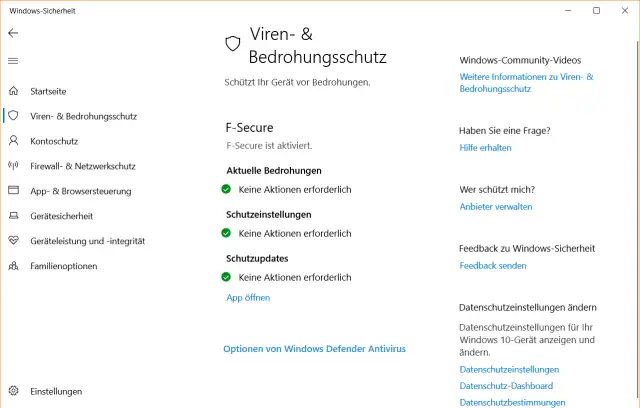Go to Startseite in sidebar
The image size is (640, 408).
coord(48,91)
